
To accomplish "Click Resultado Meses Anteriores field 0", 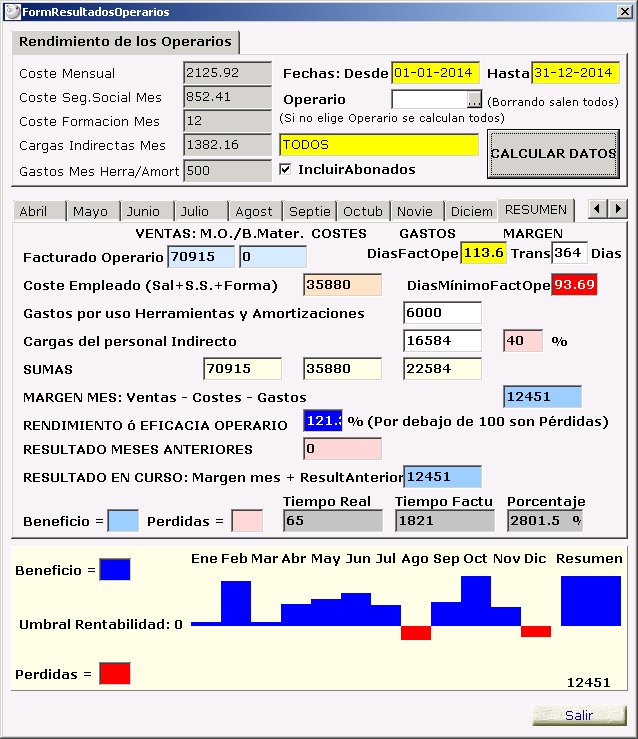I will point(342,449).
